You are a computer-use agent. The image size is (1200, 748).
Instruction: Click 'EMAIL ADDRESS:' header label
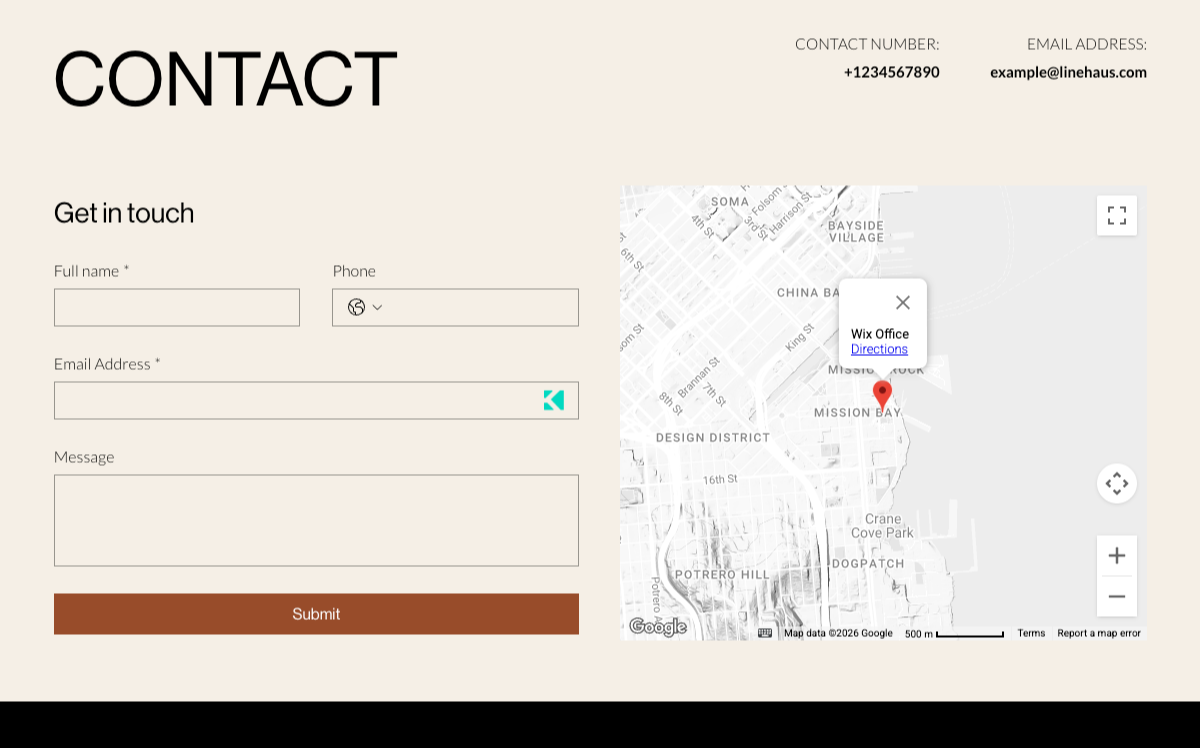1087,44
